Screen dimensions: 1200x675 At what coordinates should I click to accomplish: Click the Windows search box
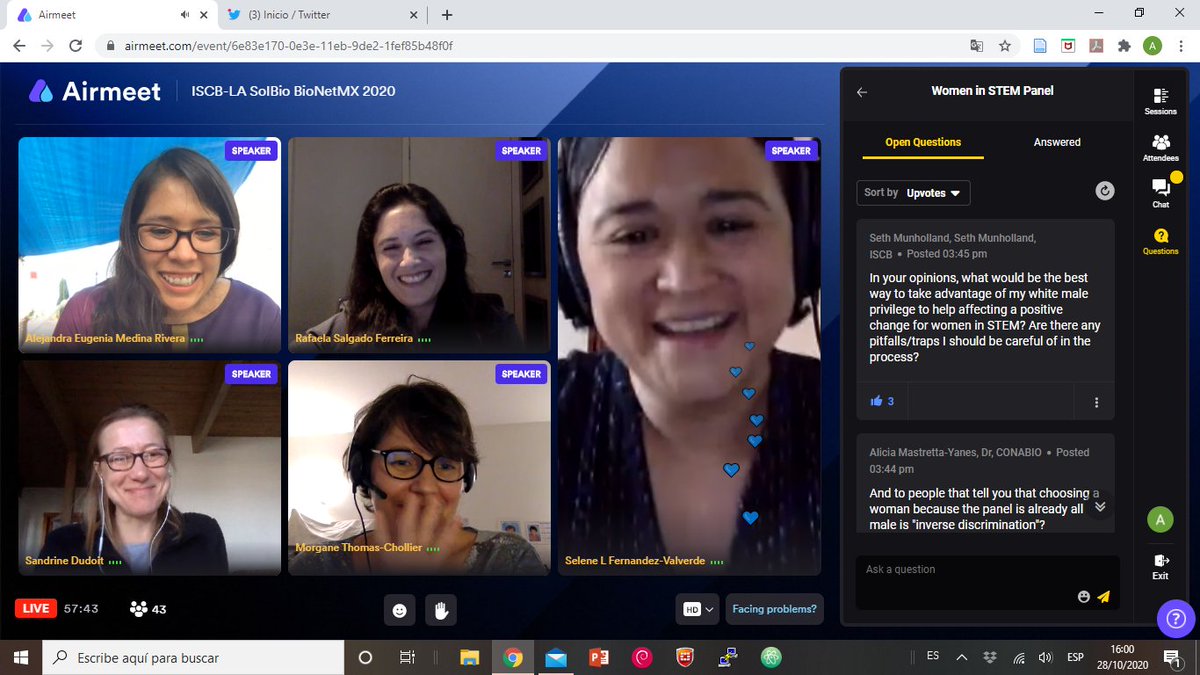(x=193, y=657)
